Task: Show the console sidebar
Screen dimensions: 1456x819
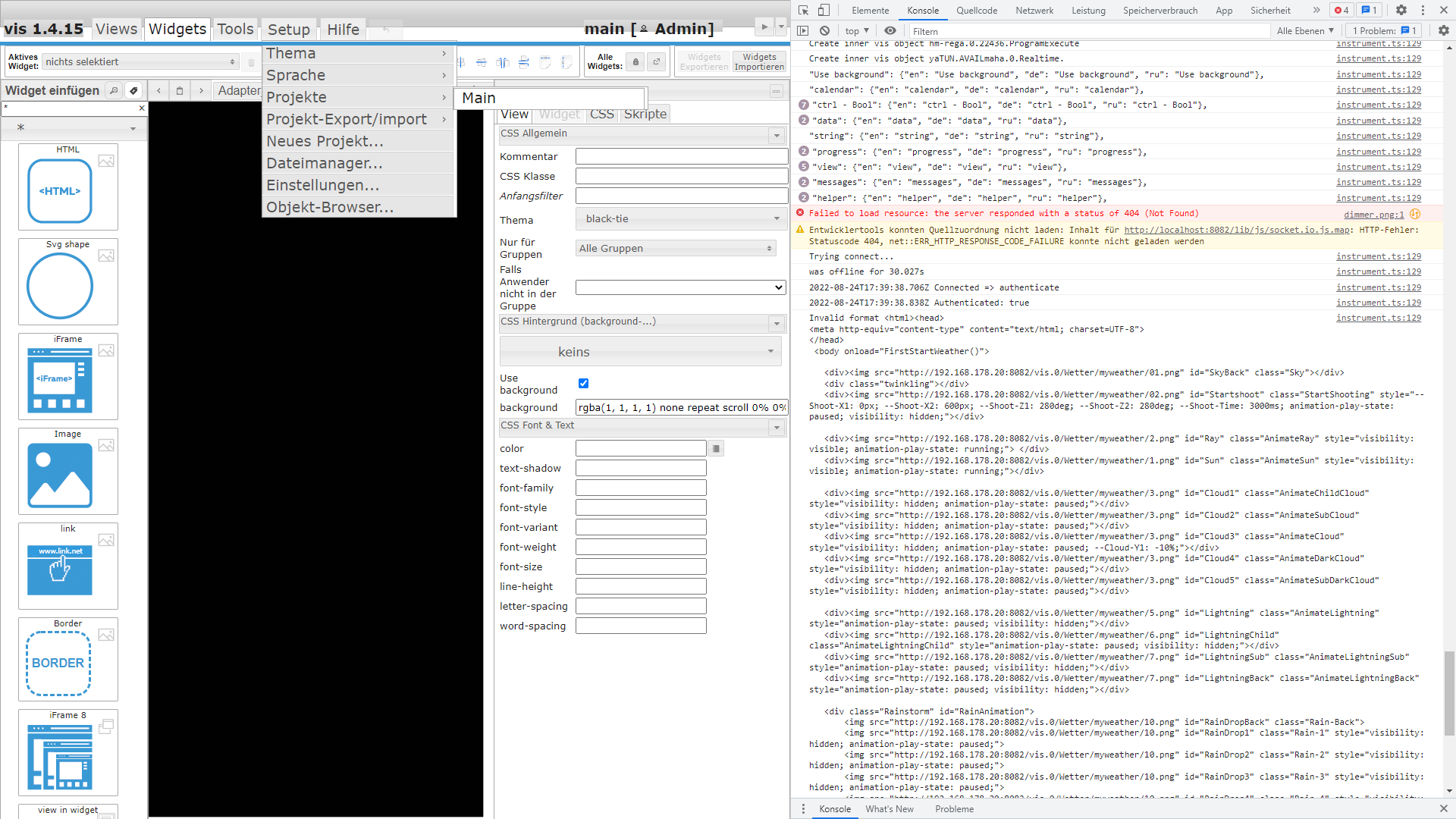Action: pos(803,31)
